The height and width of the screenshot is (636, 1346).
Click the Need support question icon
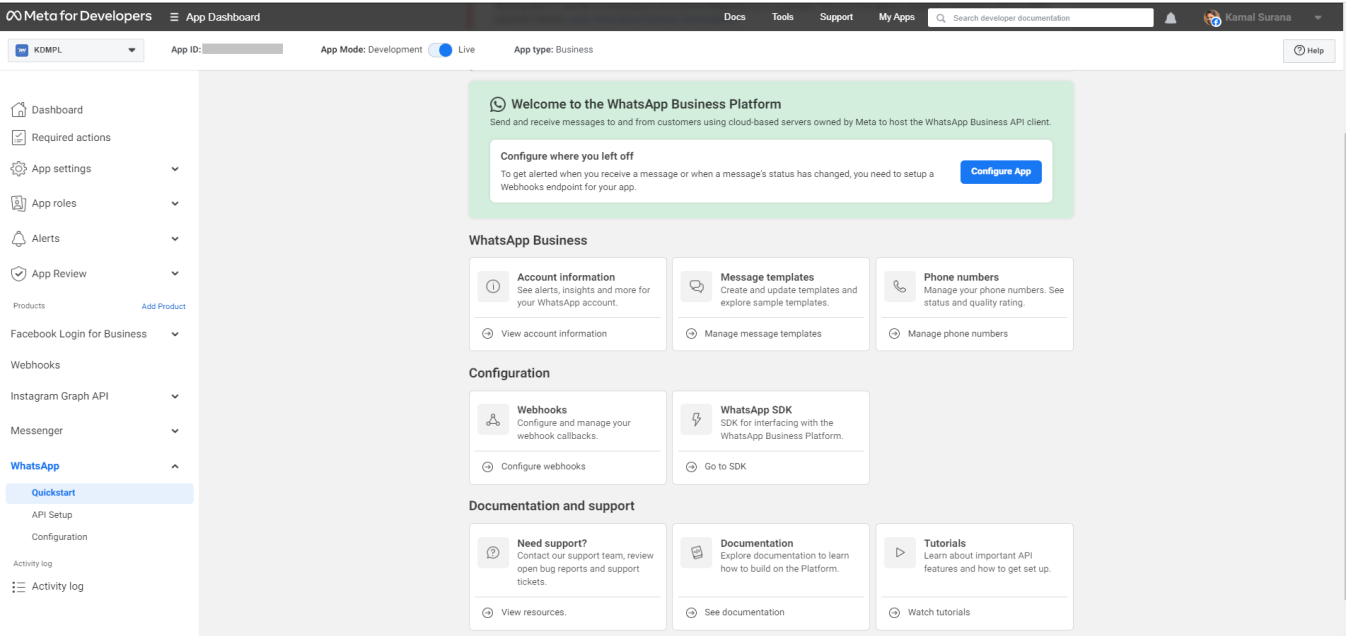(x=493, y=553)
